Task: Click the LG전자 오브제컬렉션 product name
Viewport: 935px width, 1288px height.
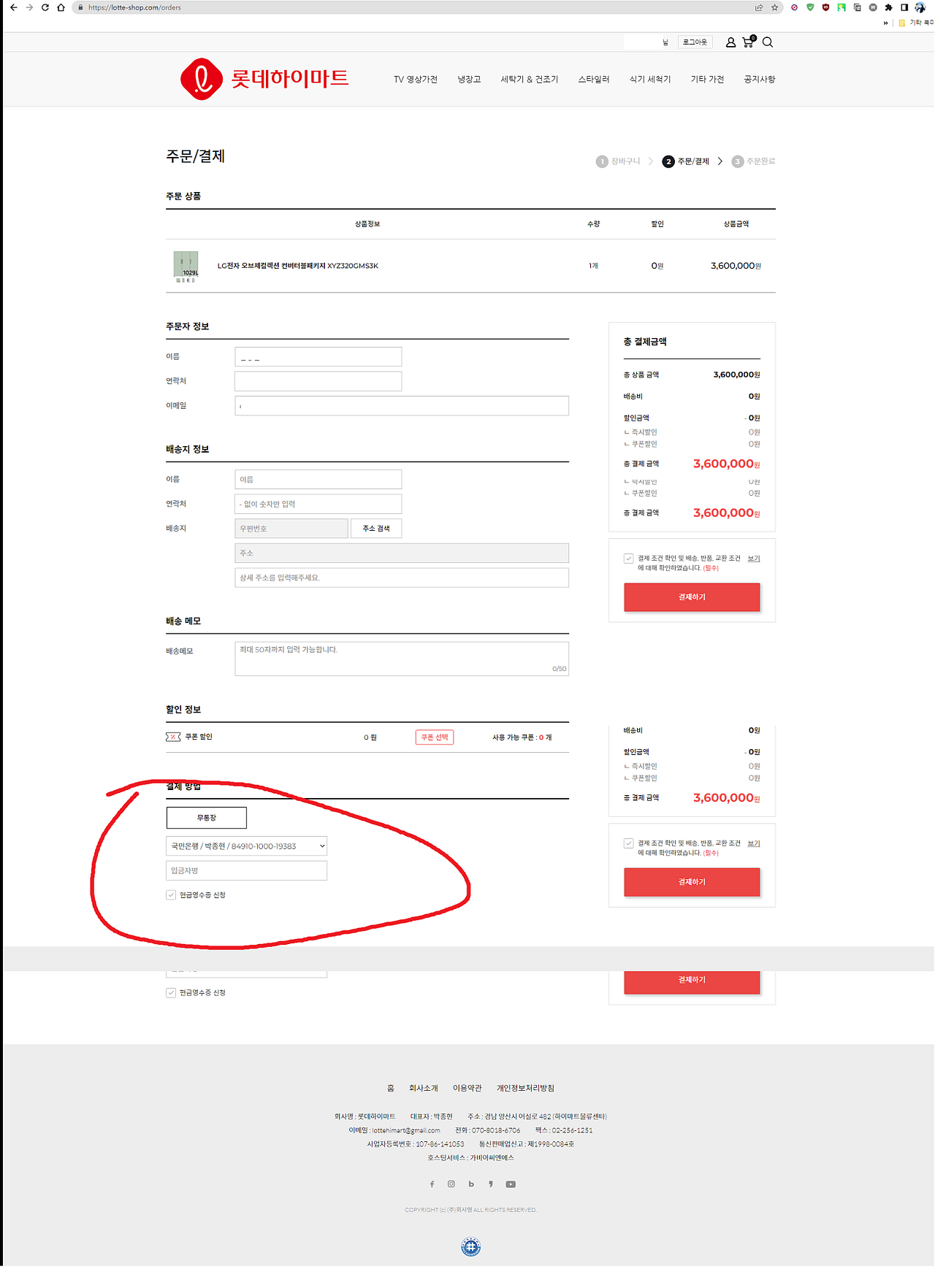Action: coord(298,266)
